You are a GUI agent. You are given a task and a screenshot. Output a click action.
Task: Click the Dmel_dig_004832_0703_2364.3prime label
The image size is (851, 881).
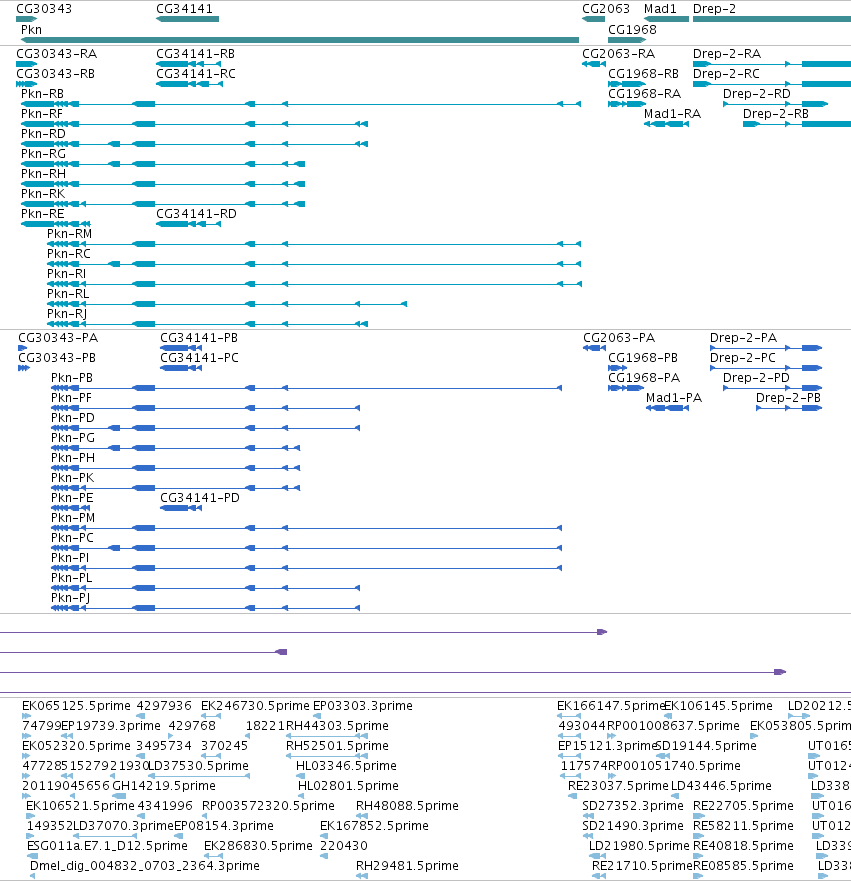pyautogui.click(x=144, y=866)
